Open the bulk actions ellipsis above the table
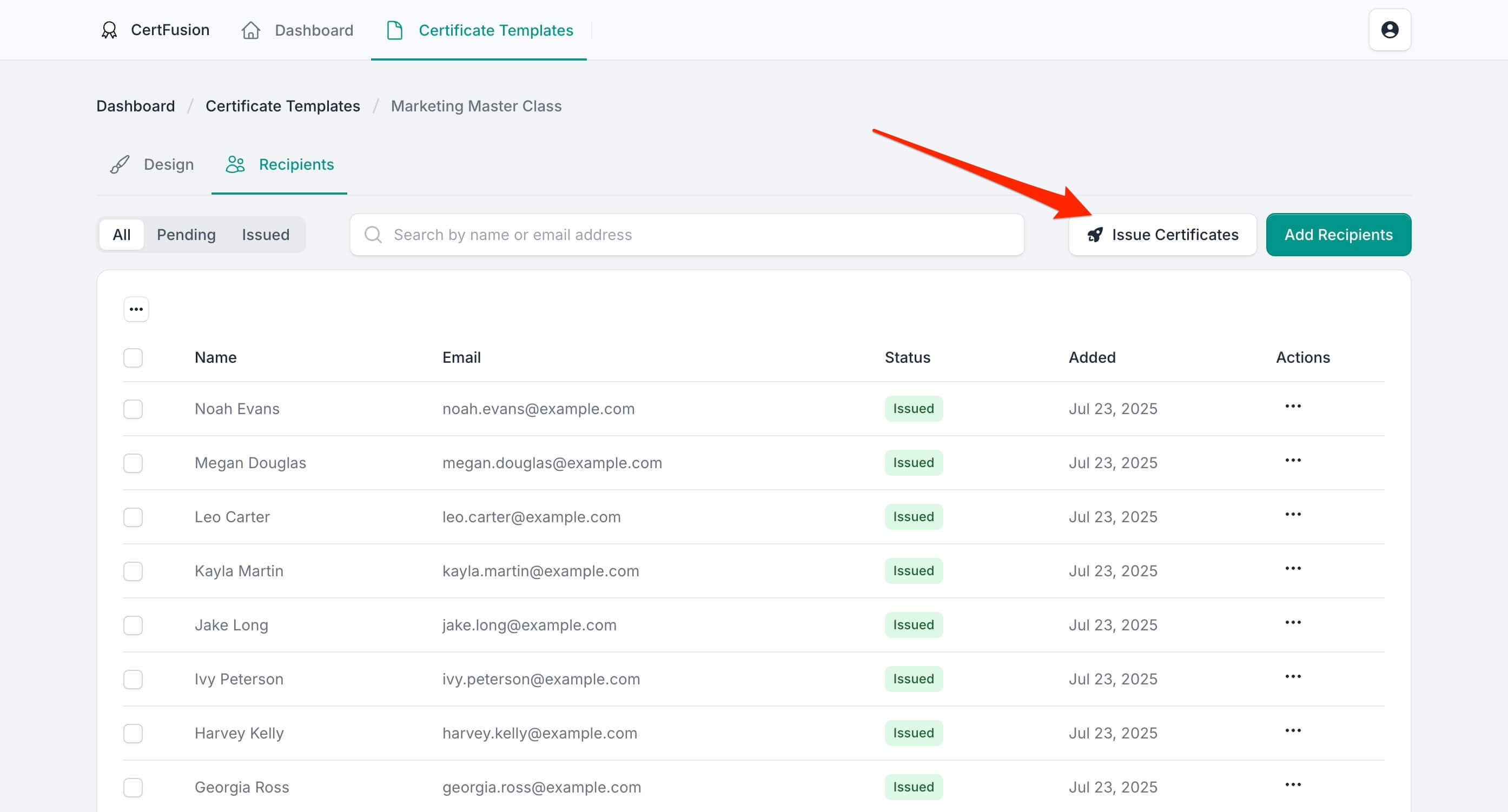The height and width of the screenshot is (812, 1508). click(x=135, y=309)
